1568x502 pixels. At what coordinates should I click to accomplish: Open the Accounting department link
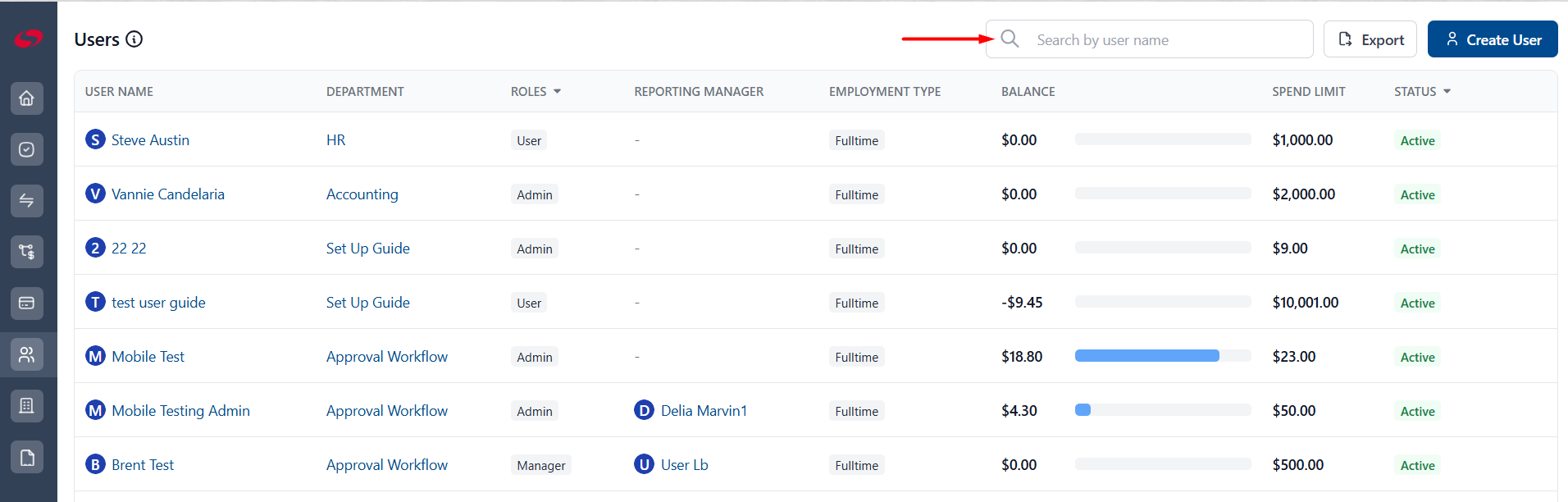coord(362,194)
